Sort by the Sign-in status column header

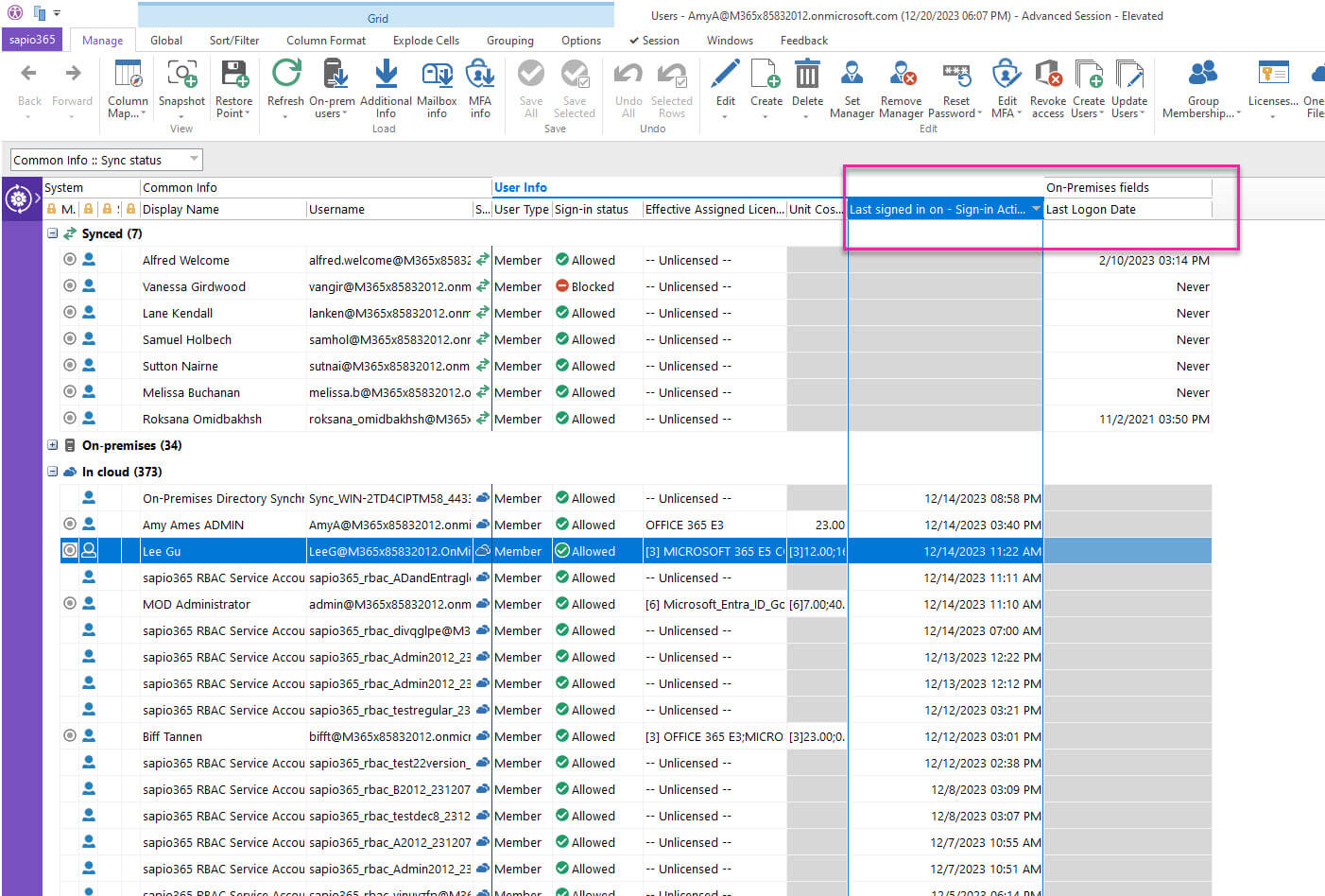tap(597, 209)
